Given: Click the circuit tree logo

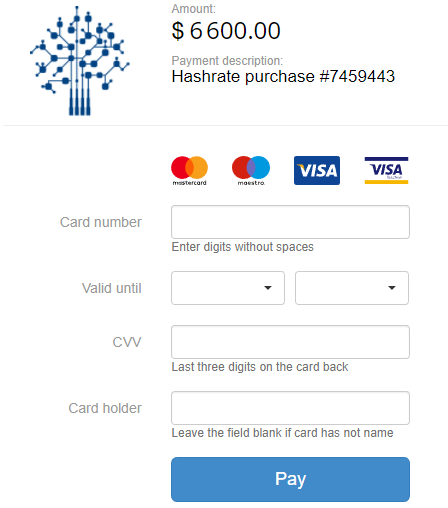Looking at the screenshot, I should click(80, 61).
